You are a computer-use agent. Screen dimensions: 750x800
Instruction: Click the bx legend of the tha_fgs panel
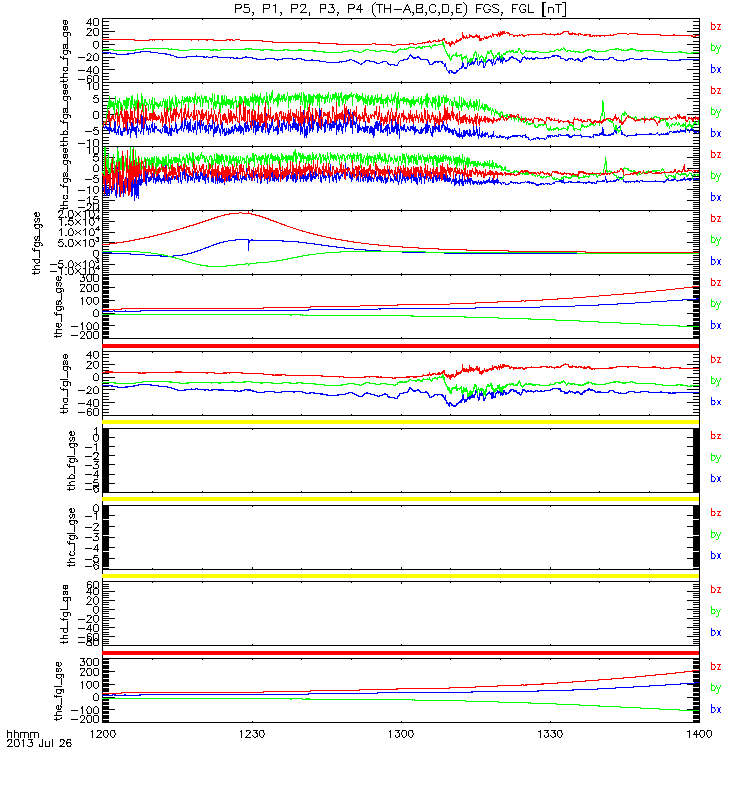[x=716, y=69]
